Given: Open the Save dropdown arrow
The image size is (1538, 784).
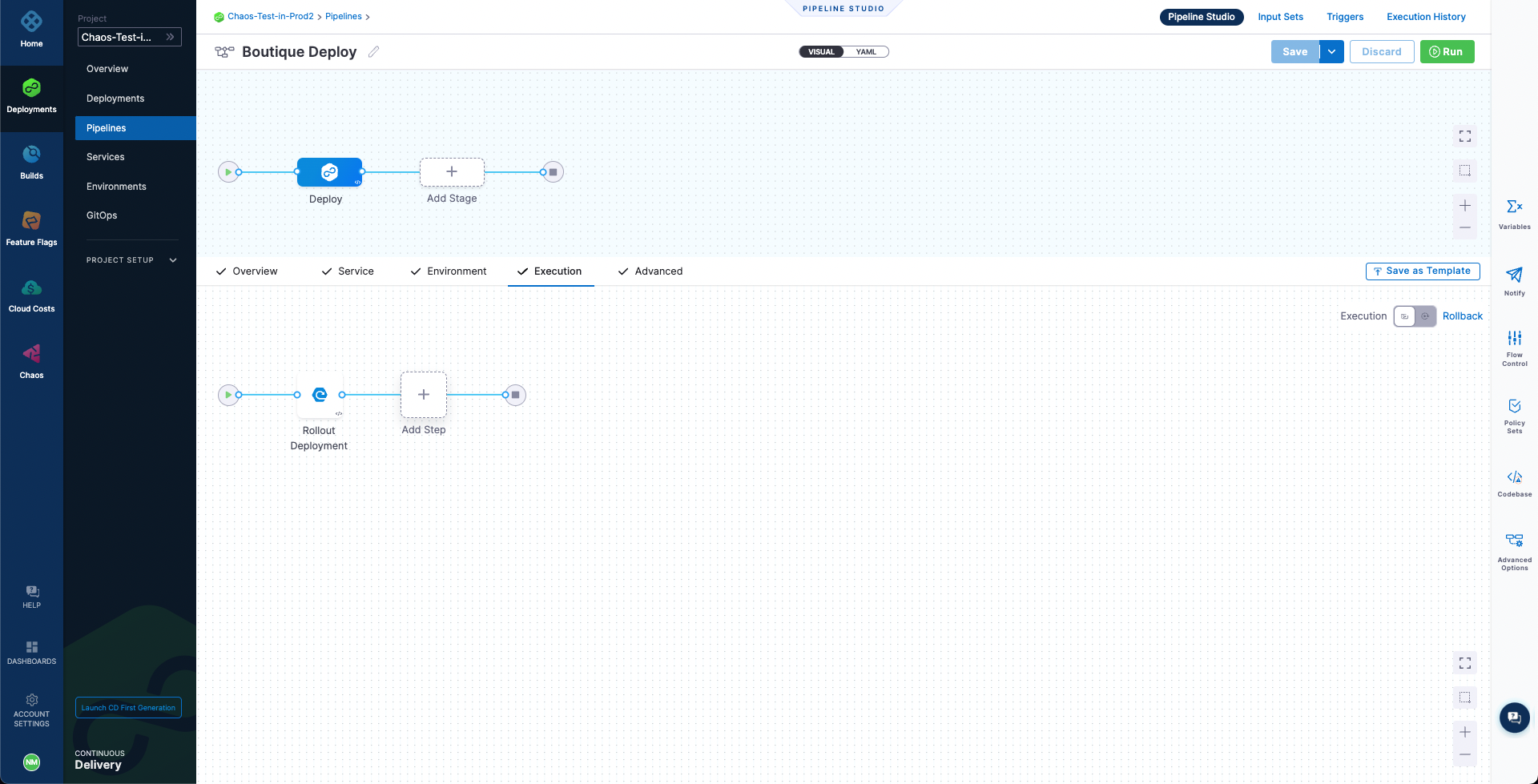Looking at the screenshot, I should [1331, 52].
